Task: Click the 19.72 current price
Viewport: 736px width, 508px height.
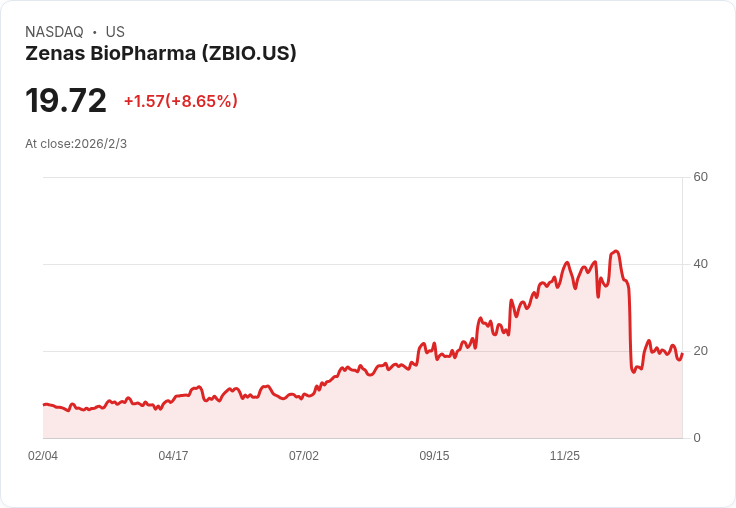Action: pyautogui.click(x=66, y=101)
